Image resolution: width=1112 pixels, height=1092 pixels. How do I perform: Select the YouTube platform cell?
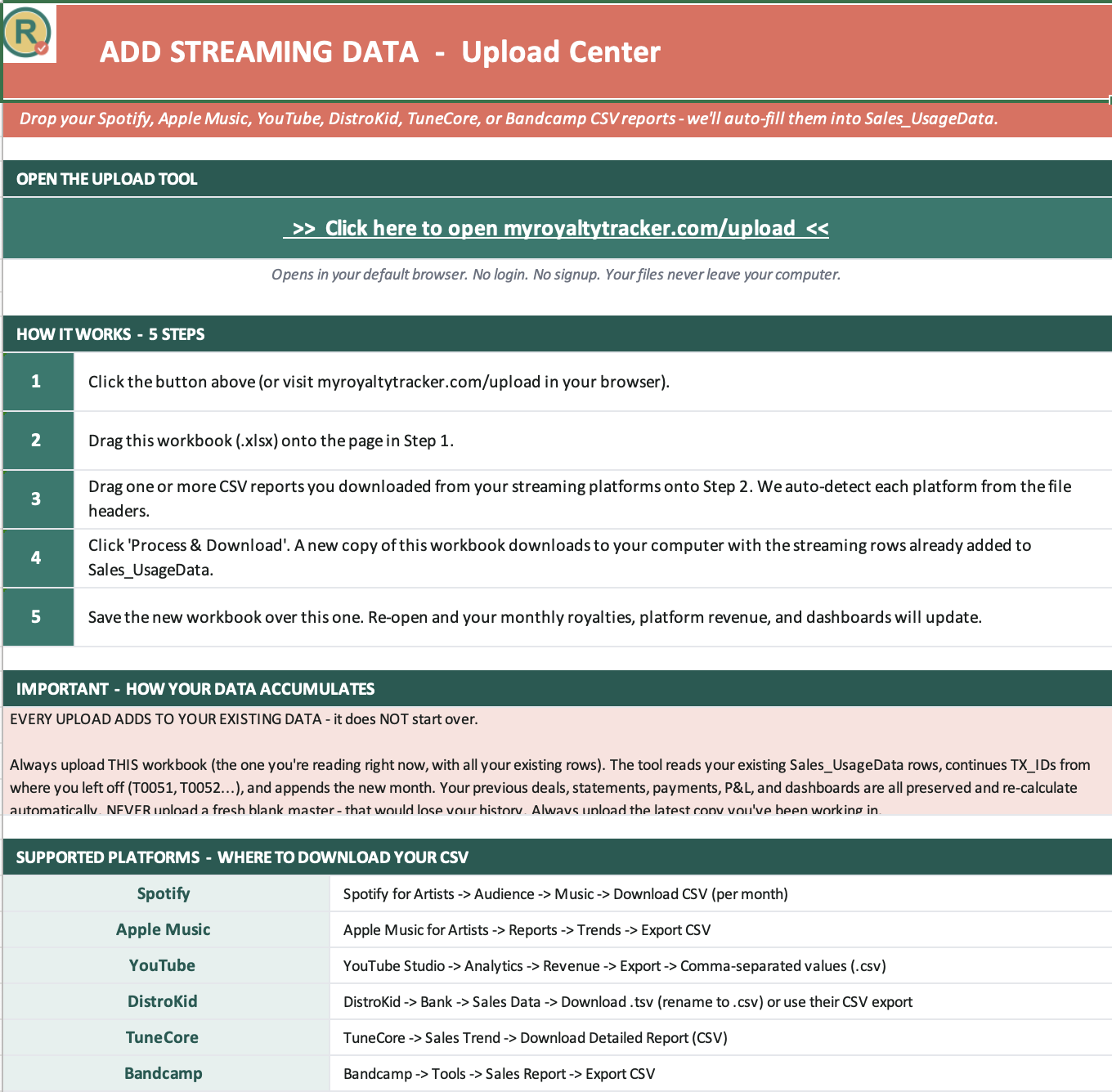click(x=165, y=965)
